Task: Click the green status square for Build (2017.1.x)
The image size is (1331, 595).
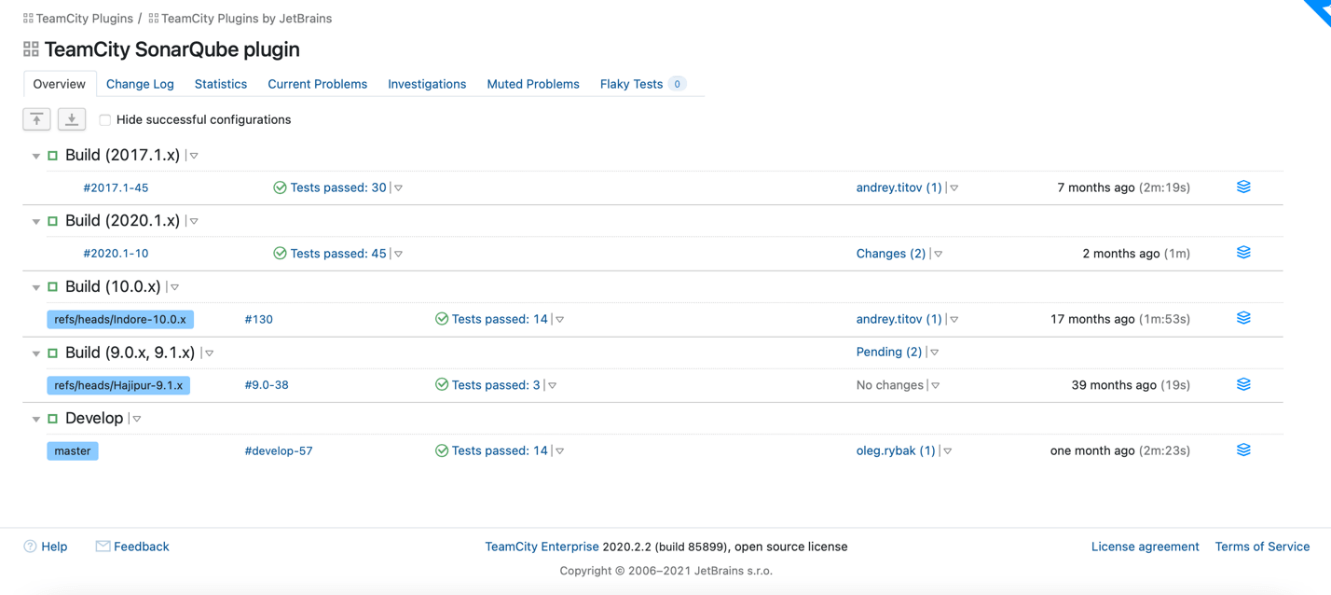Action: [53, 156]
